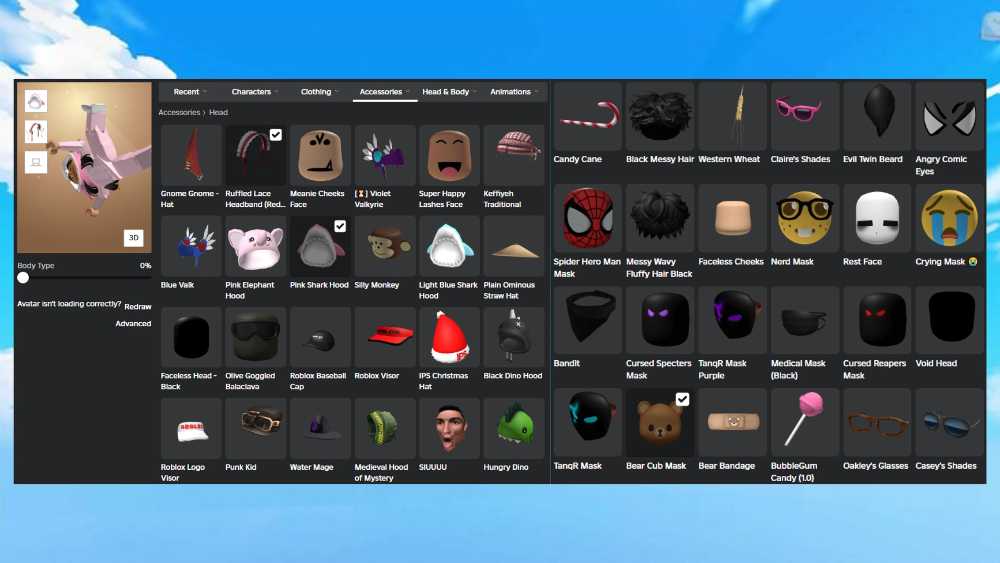Select the Candy Cane accessory
The height and width of the screenshot is (563, 1000).
(x=587, y=116)
